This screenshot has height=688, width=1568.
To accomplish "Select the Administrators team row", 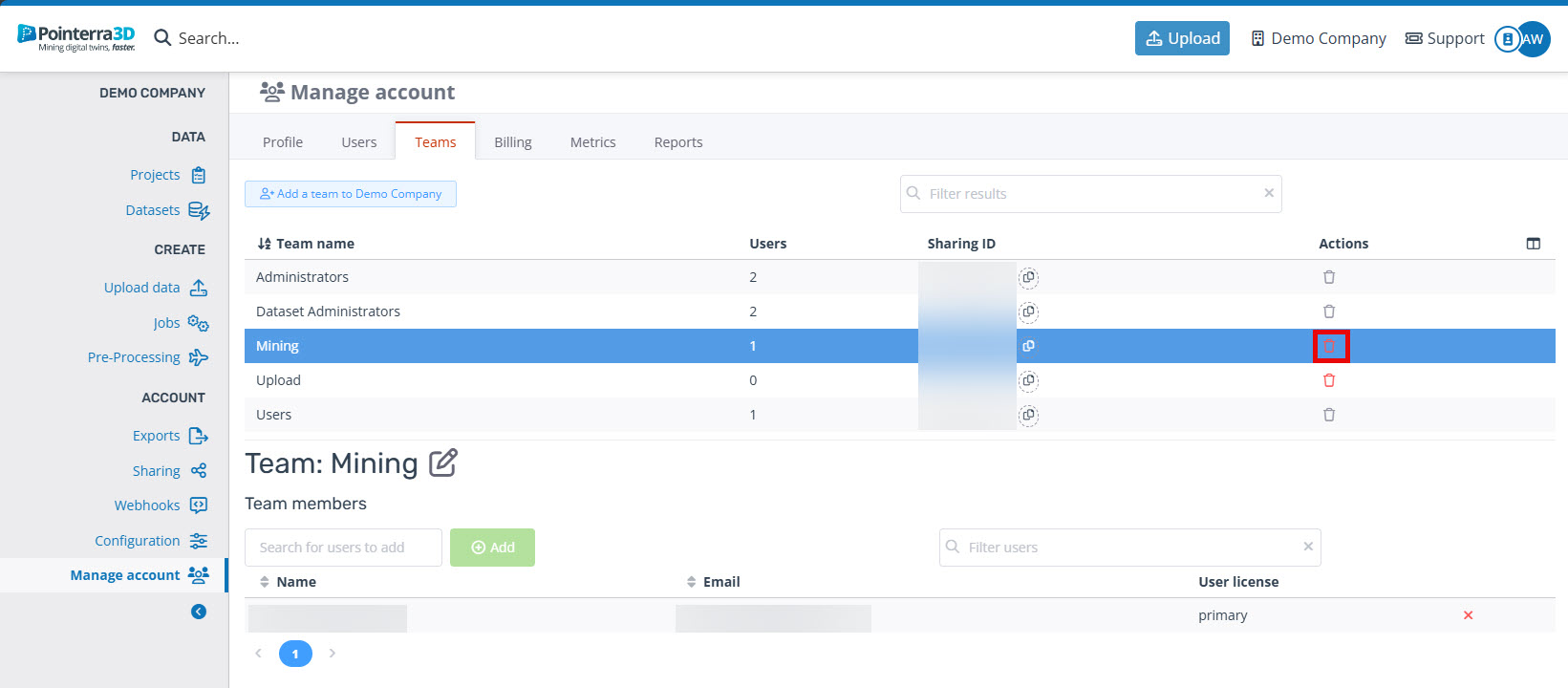I will (900, 277).
